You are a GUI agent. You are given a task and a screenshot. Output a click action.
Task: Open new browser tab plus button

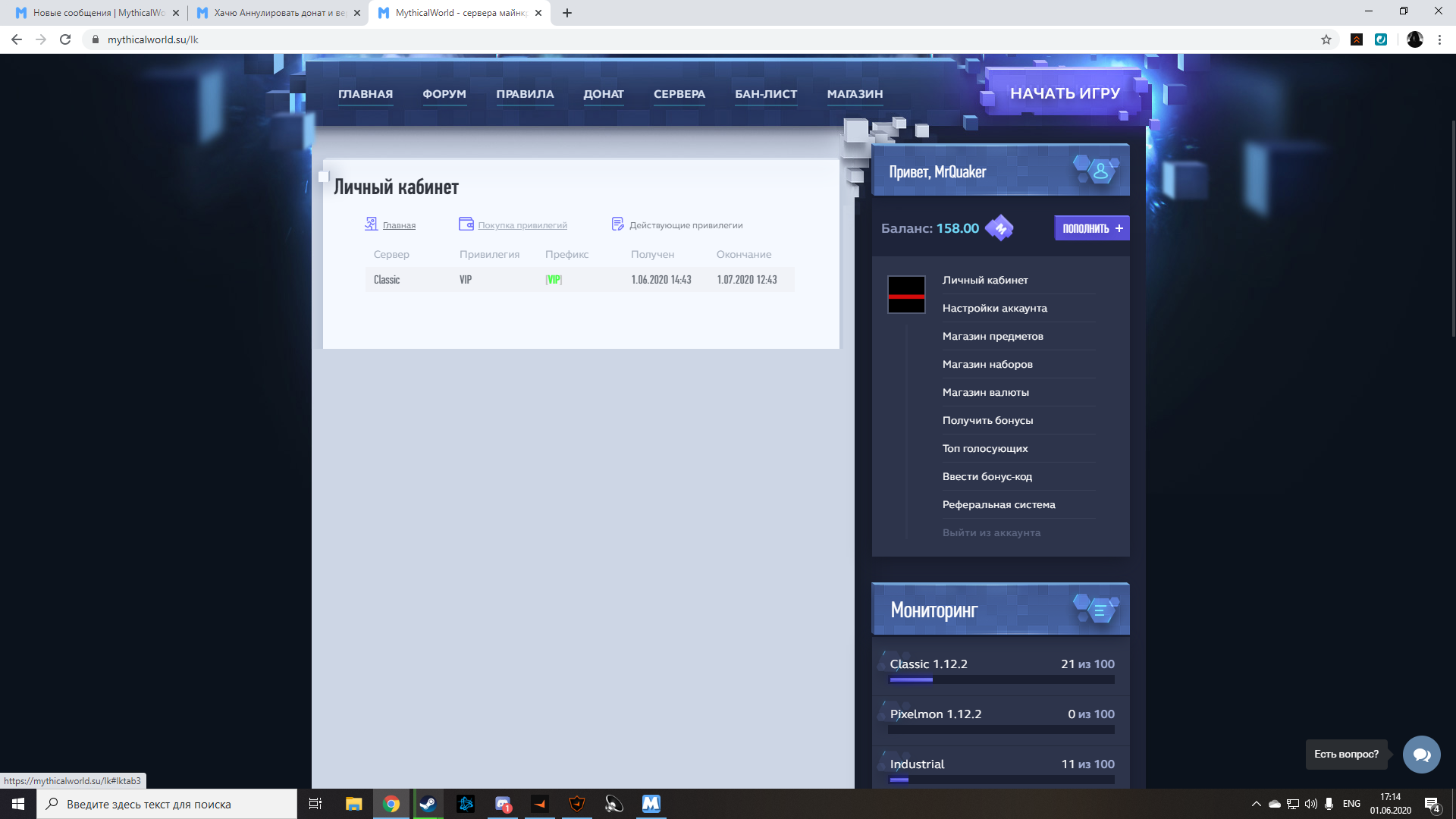(x=567, y=13)
